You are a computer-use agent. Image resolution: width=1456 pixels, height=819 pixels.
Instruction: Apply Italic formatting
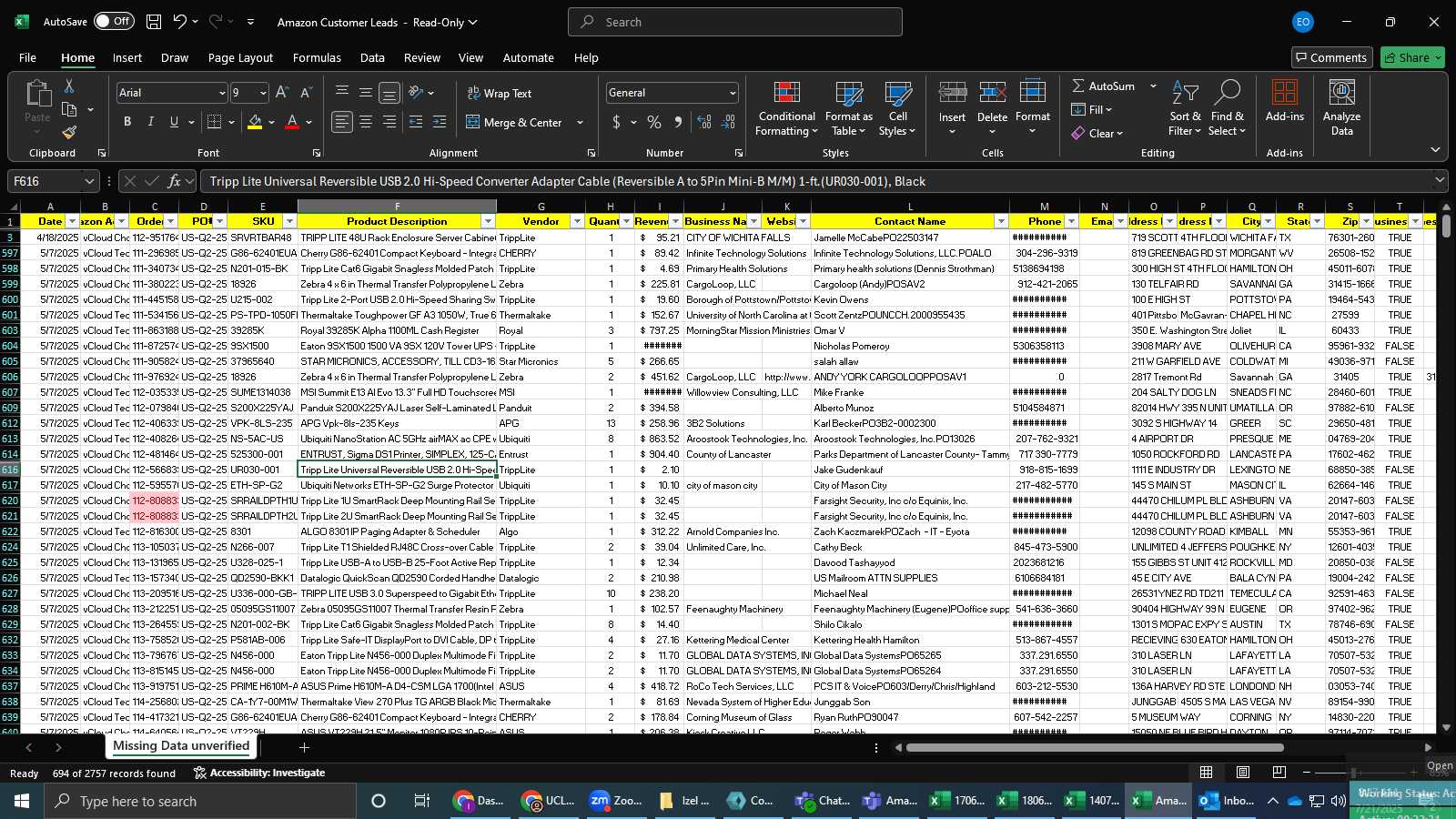pyautogui.click(x=150, y=122)
